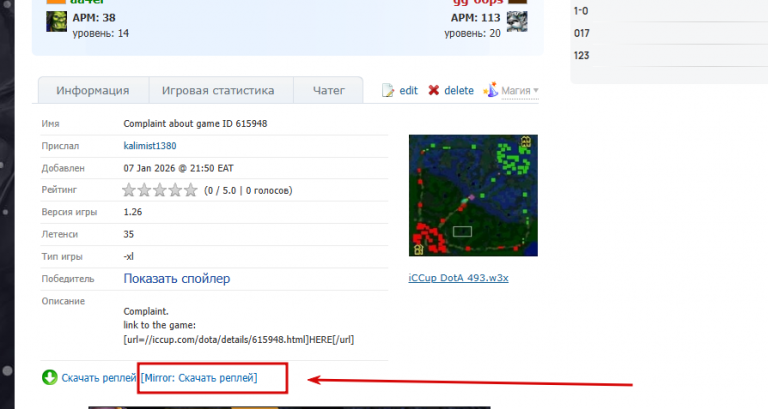The height and width of the screenshot is (409, 768).
Task: Open the Чатег tab
Action: (329, 91)
